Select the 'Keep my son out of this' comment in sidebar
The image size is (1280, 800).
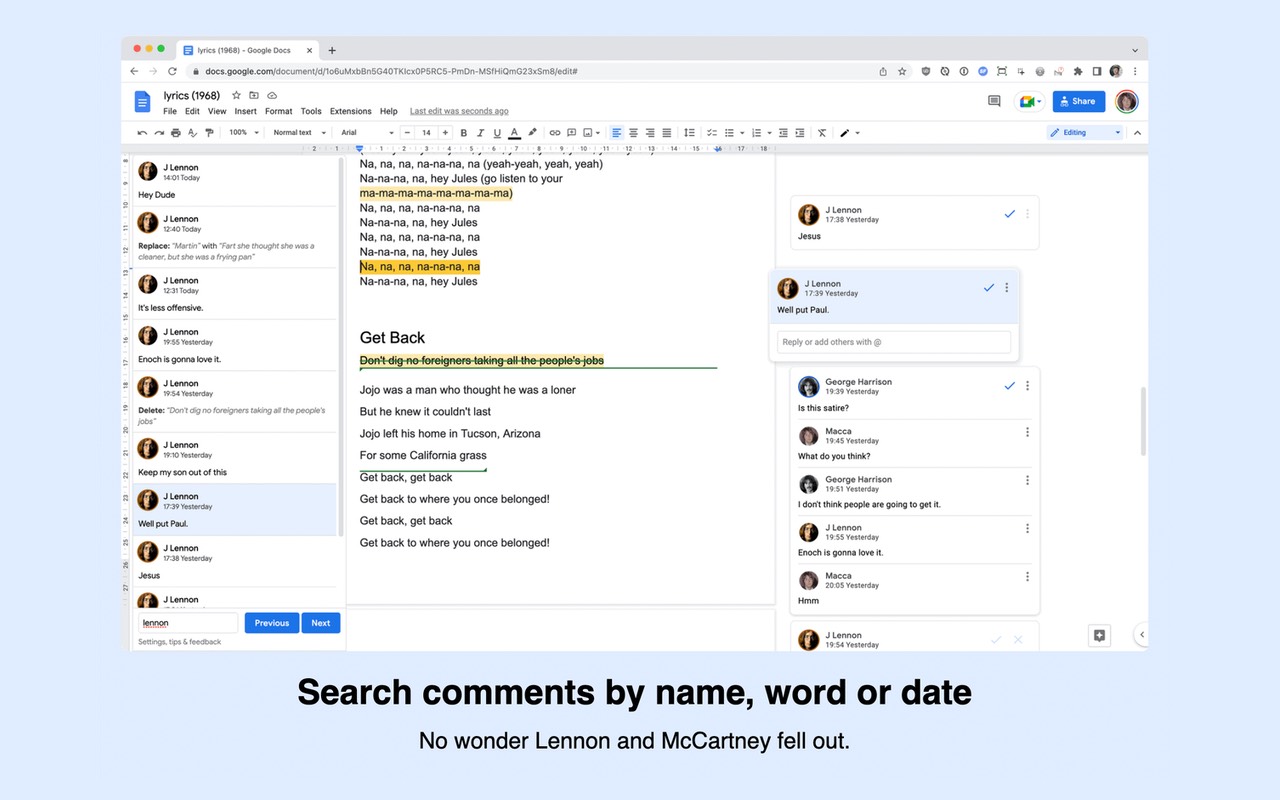coord(235,458)
